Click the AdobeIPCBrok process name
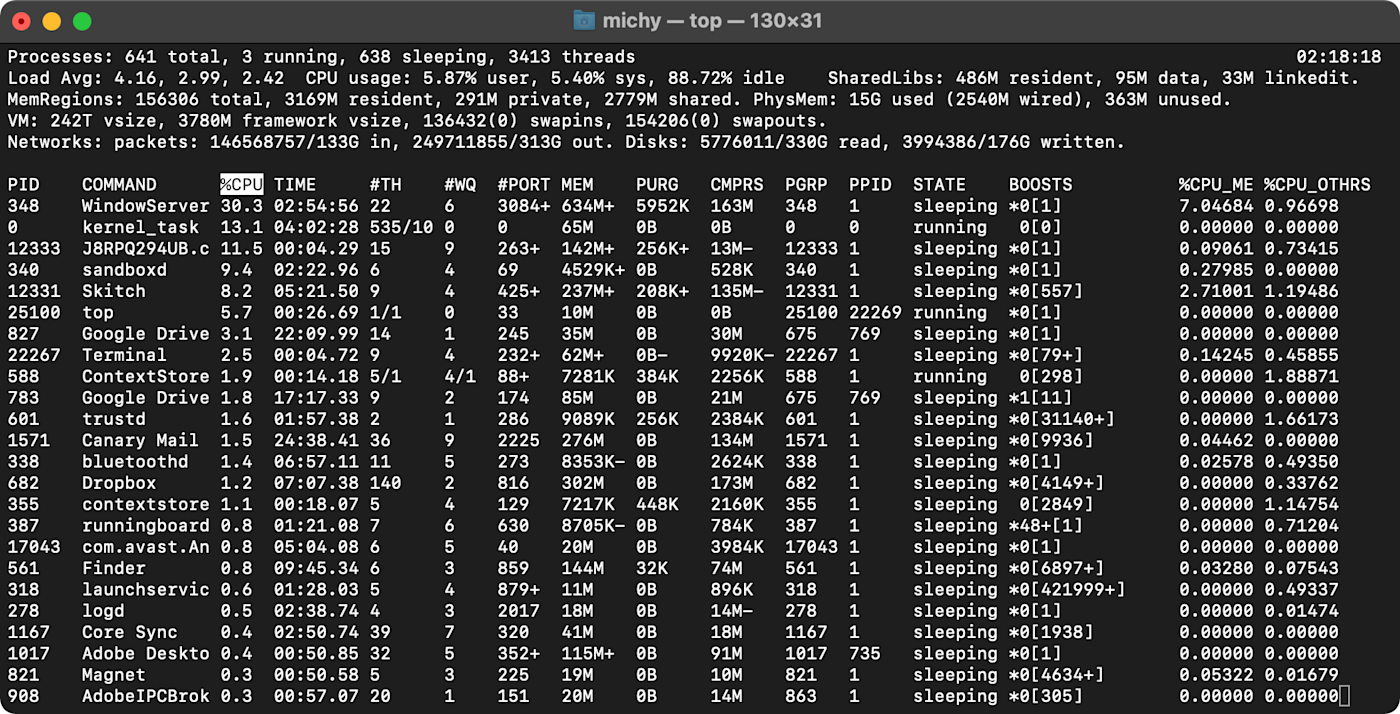This screenshot has height=714, width=1400. [x=146, y=696]
